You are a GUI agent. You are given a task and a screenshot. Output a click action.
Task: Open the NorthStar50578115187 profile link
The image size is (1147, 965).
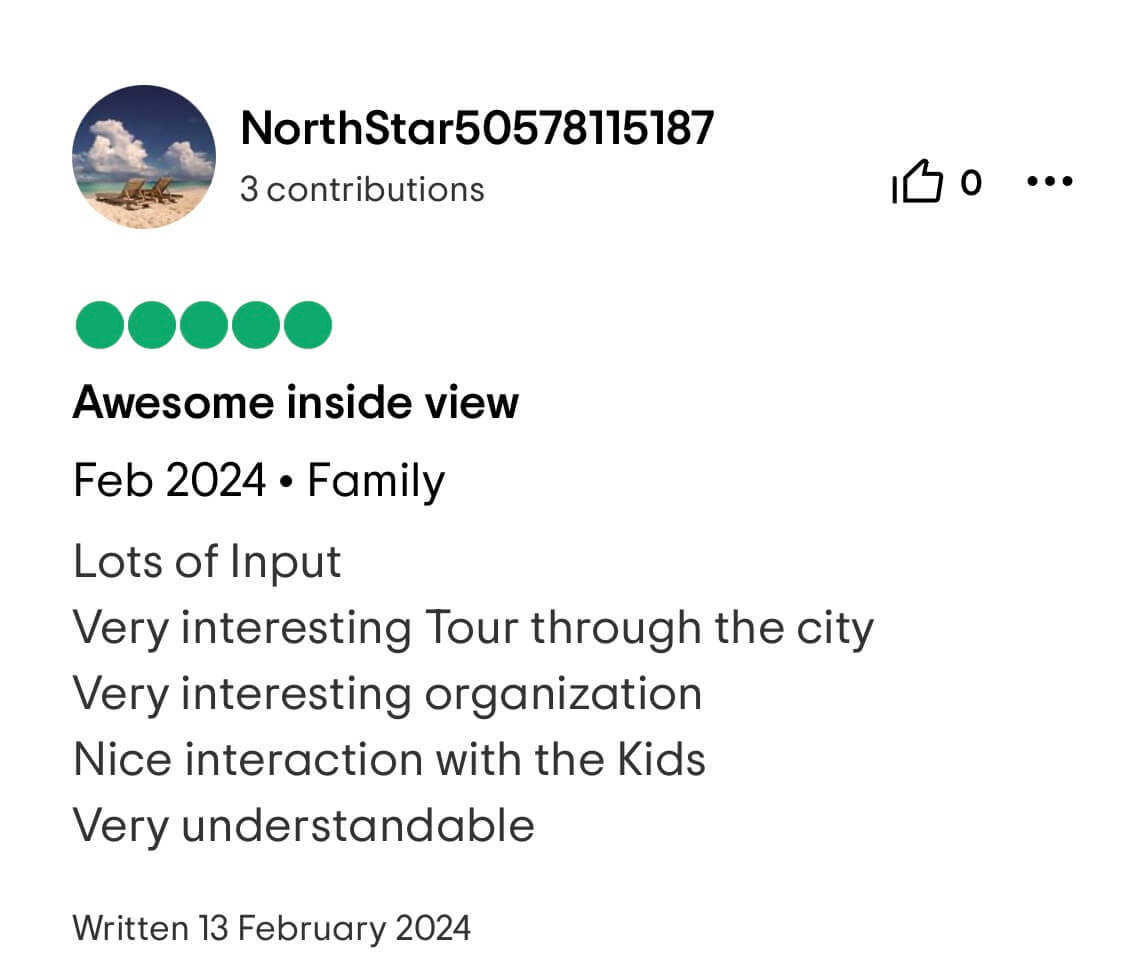[477, 129]
